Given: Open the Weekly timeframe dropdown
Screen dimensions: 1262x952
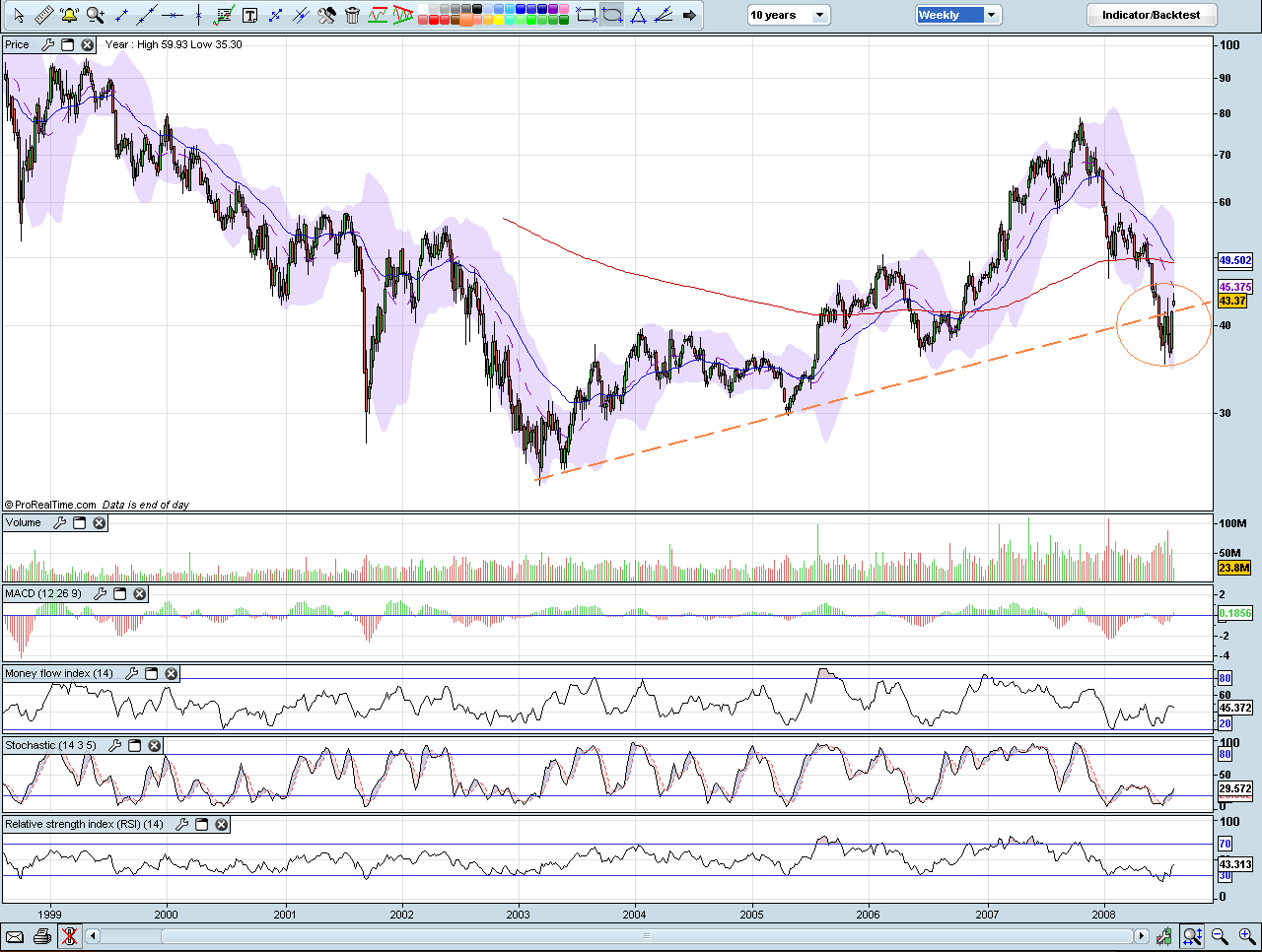Looking at the screenshot, I should [958, 15].
